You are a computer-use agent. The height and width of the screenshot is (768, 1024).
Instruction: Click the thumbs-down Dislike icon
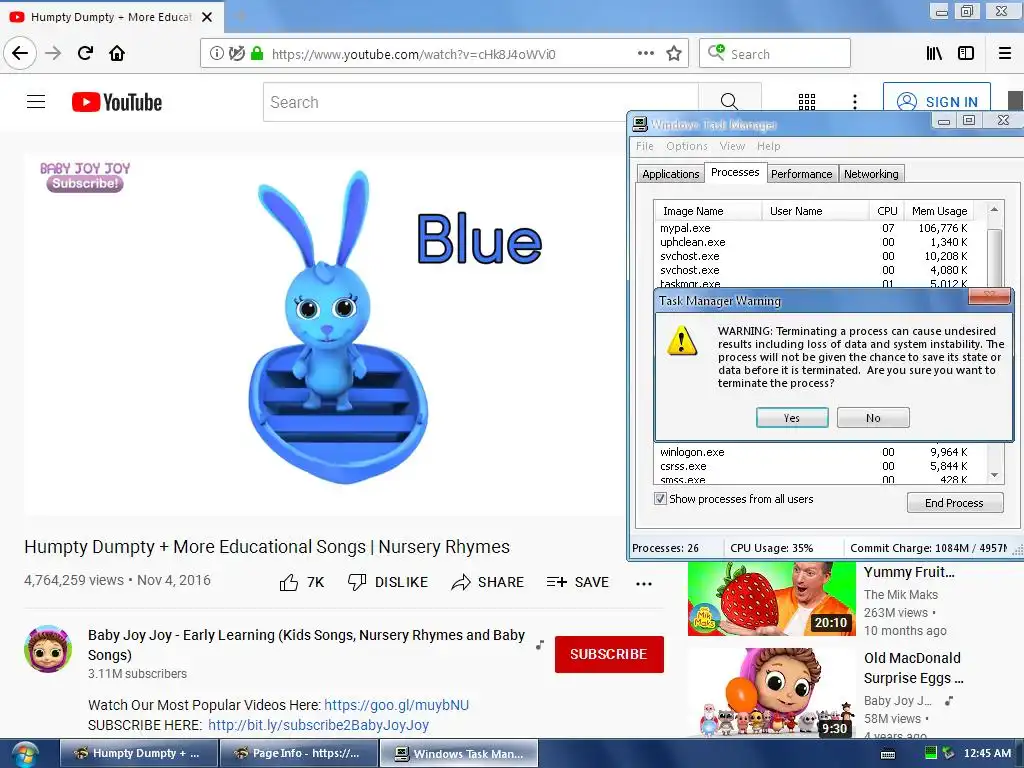point(357,582)
